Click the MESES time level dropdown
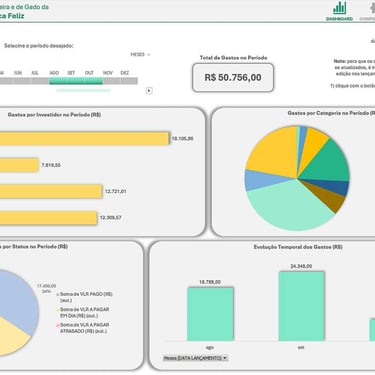Viewport: 375px width, 375px height. [x=140, y=54]
